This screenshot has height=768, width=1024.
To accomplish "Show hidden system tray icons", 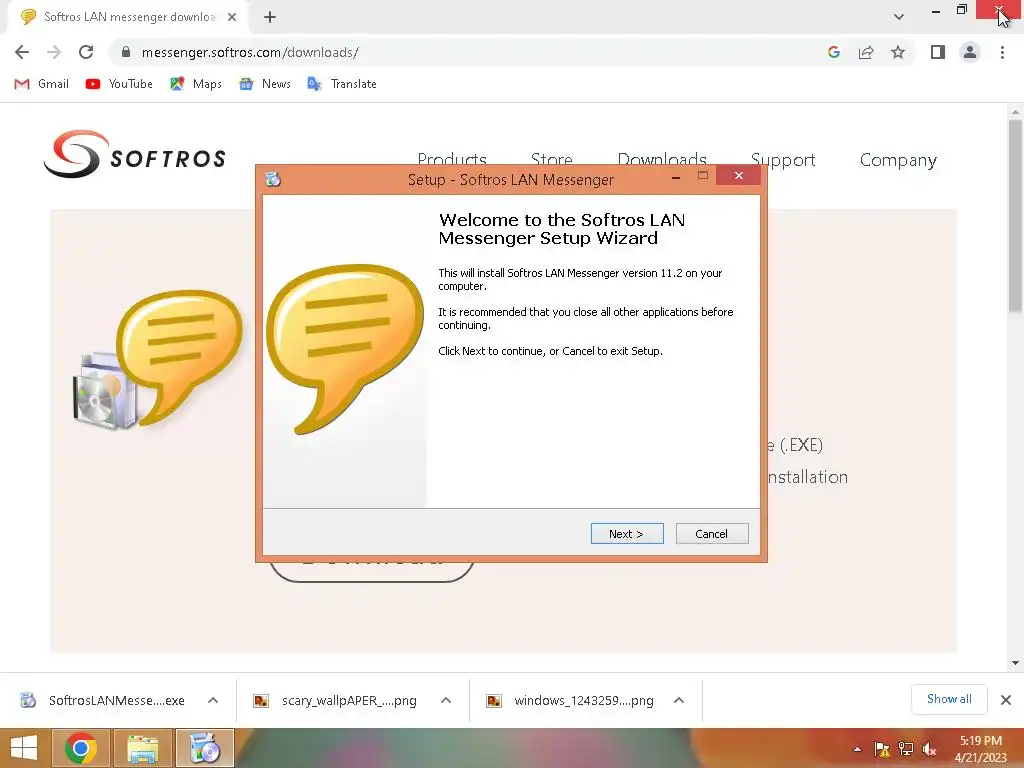I will coord(857,749).
